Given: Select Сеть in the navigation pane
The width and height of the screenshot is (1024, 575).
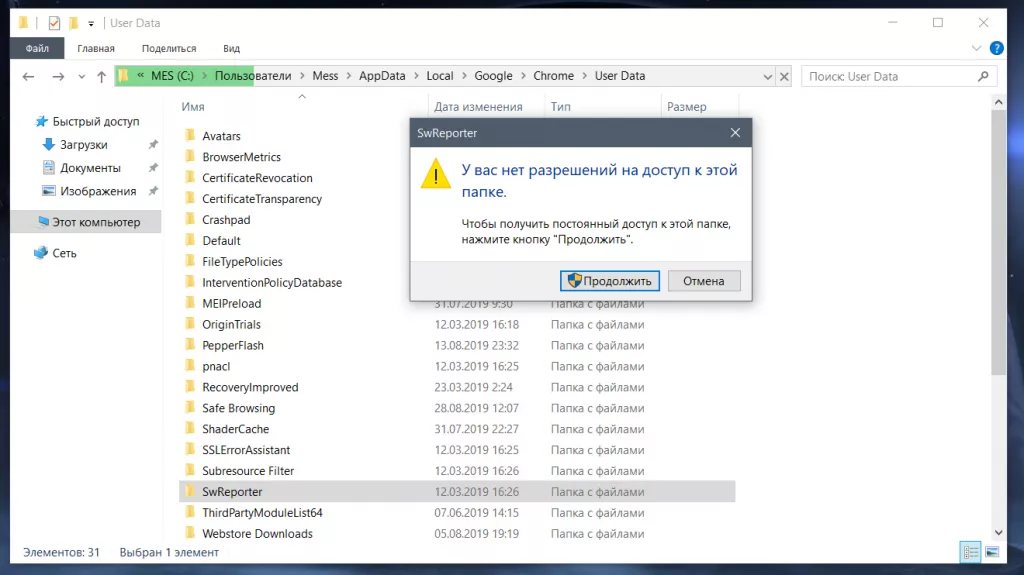Looking at the screenshot, I should pyautogui.click(x=64, y=253).
